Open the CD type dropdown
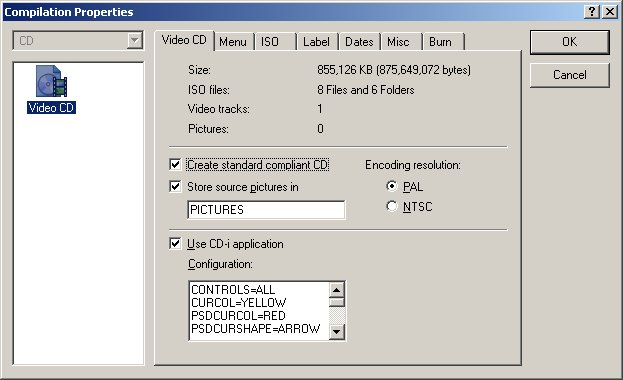This screenshot has width=623, height=380. (x=135, y=41)
